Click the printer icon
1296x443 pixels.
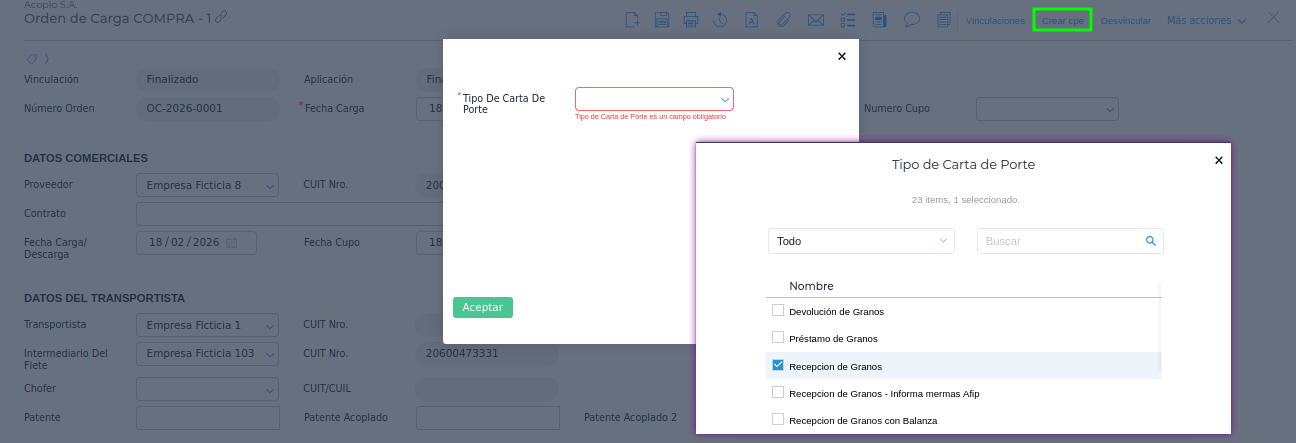(x=690, y=20)
